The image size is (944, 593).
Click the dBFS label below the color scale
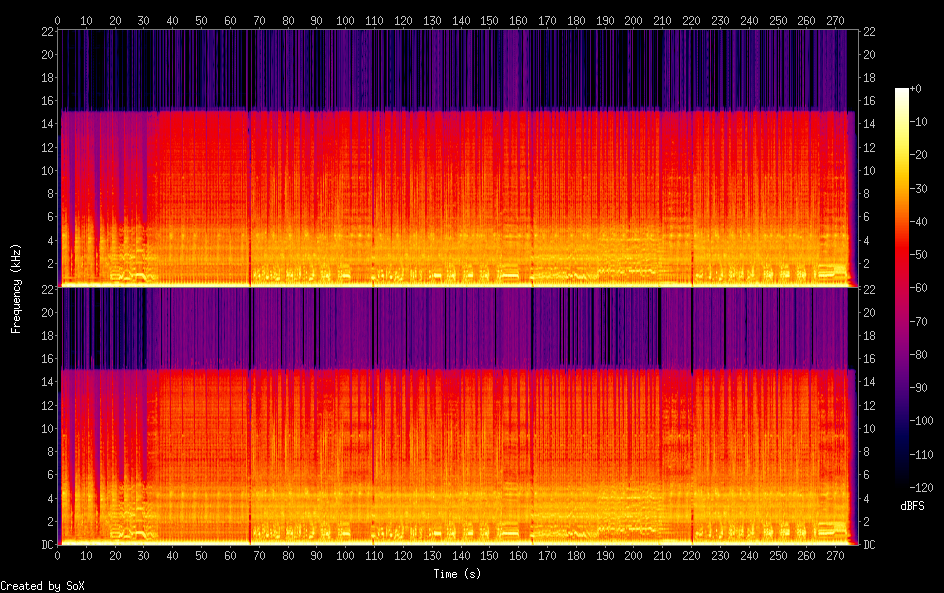(x=912, y=506)
